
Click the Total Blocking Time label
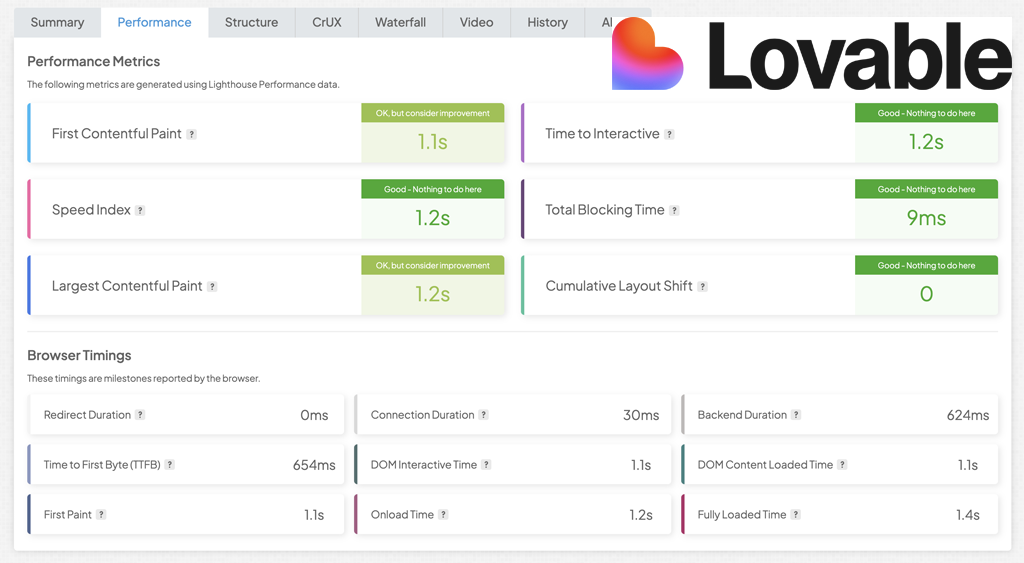[605, 210]
